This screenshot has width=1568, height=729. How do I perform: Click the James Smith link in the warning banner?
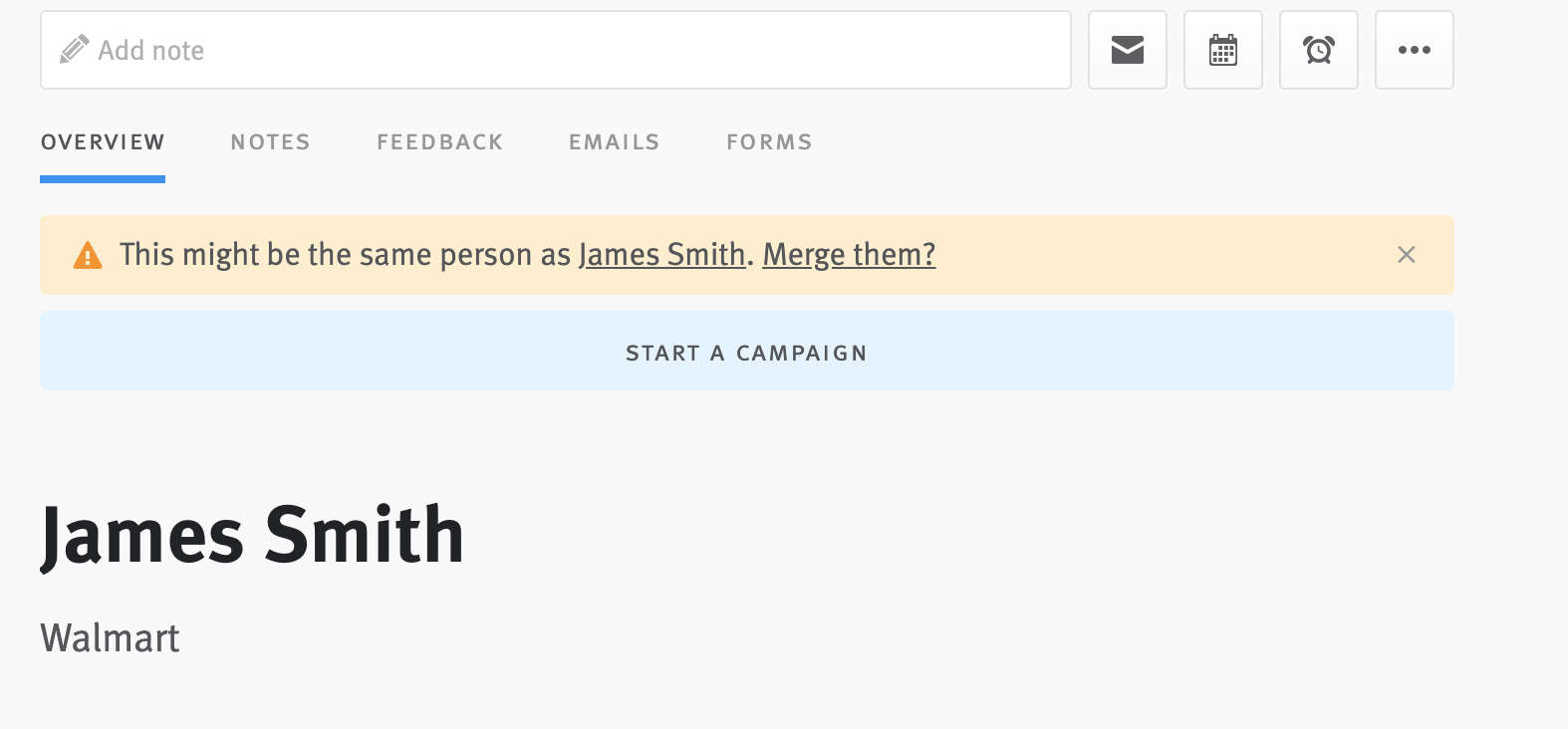pyautogui.click(x=663, y=255)
